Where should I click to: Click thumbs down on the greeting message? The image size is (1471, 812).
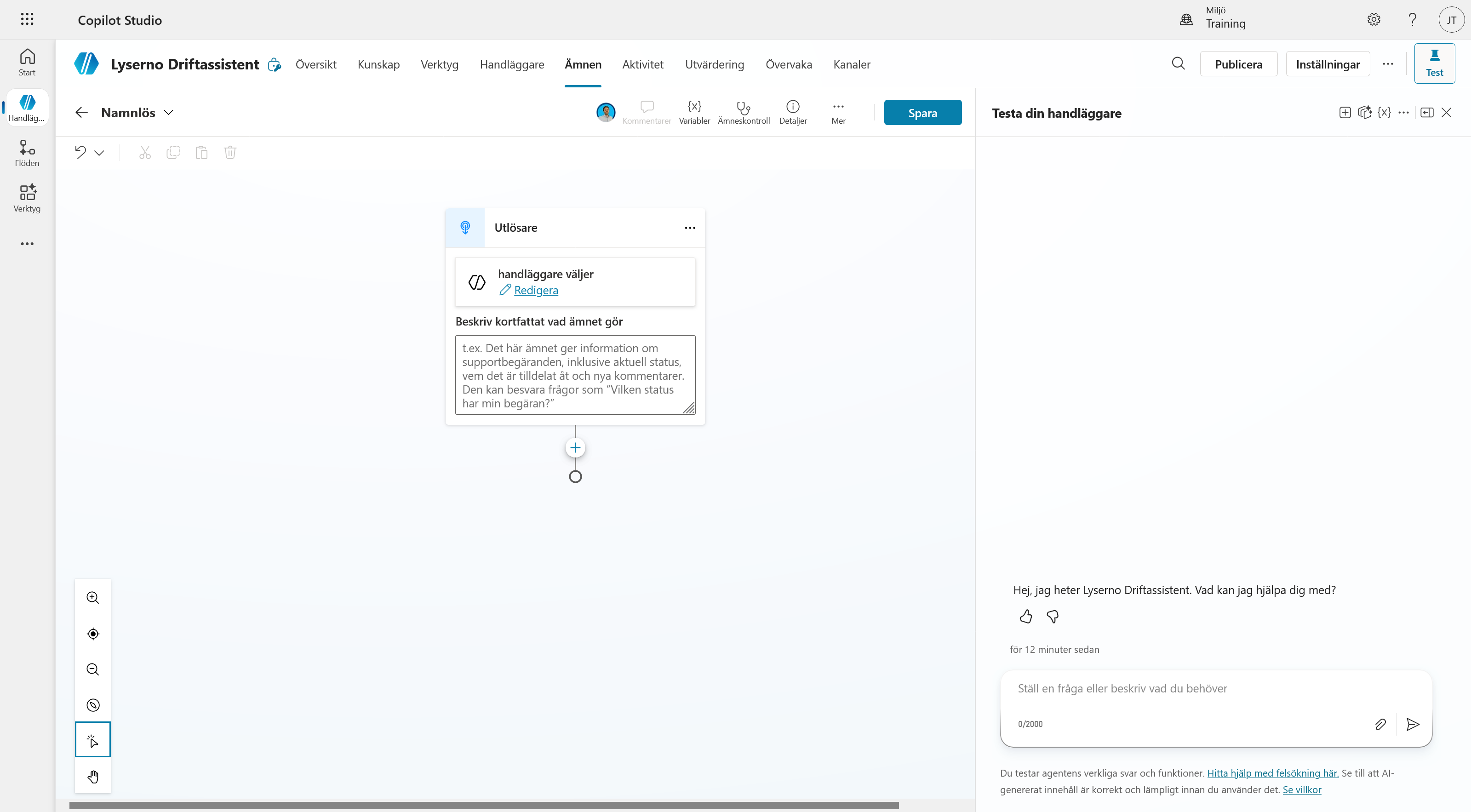(x=1053, y=616)
